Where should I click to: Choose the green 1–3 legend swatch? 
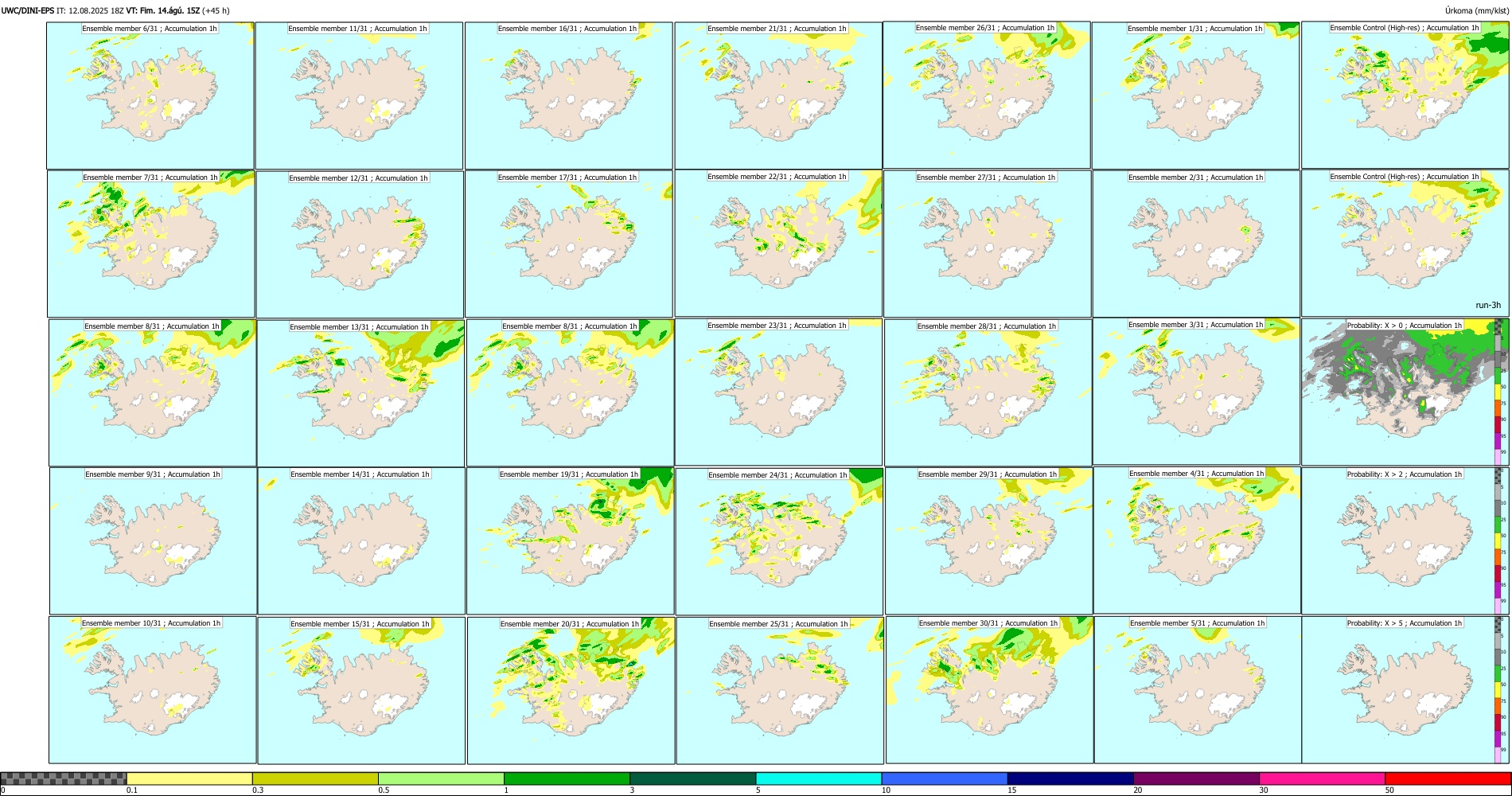pyautogui.click(x=567, y=778)
